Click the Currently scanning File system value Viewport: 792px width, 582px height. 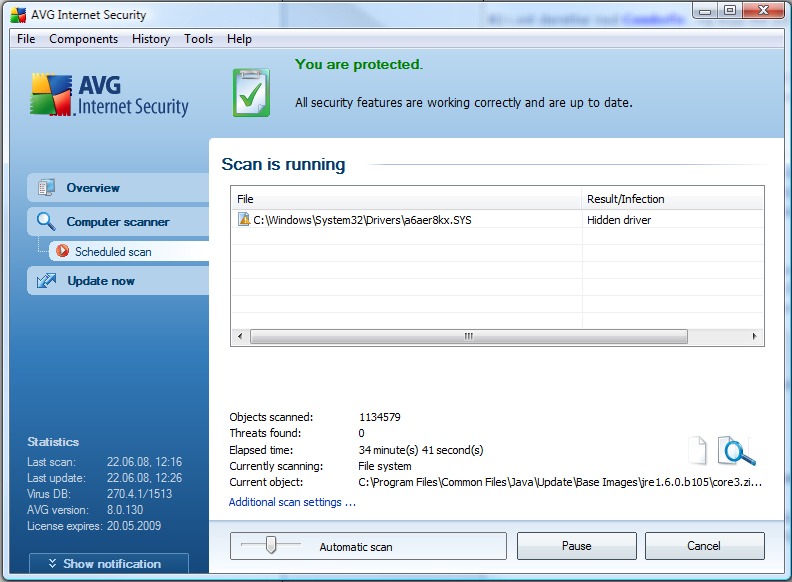[385, 466]
